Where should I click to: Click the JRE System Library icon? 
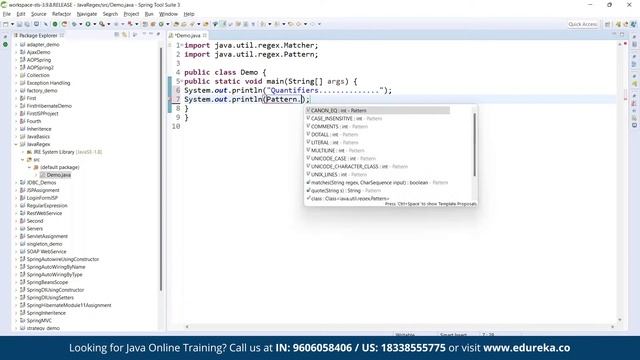point(29,152)
